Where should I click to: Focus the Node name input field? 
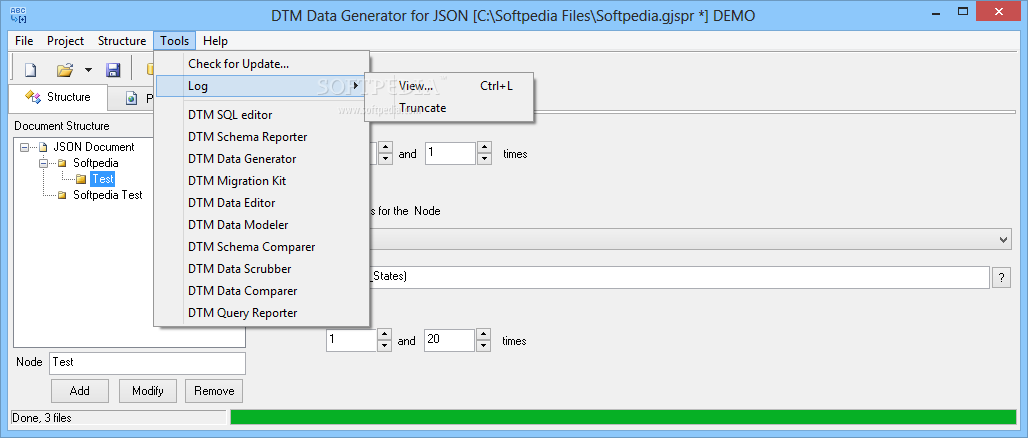pyautogui.click(x=147, y=363)
